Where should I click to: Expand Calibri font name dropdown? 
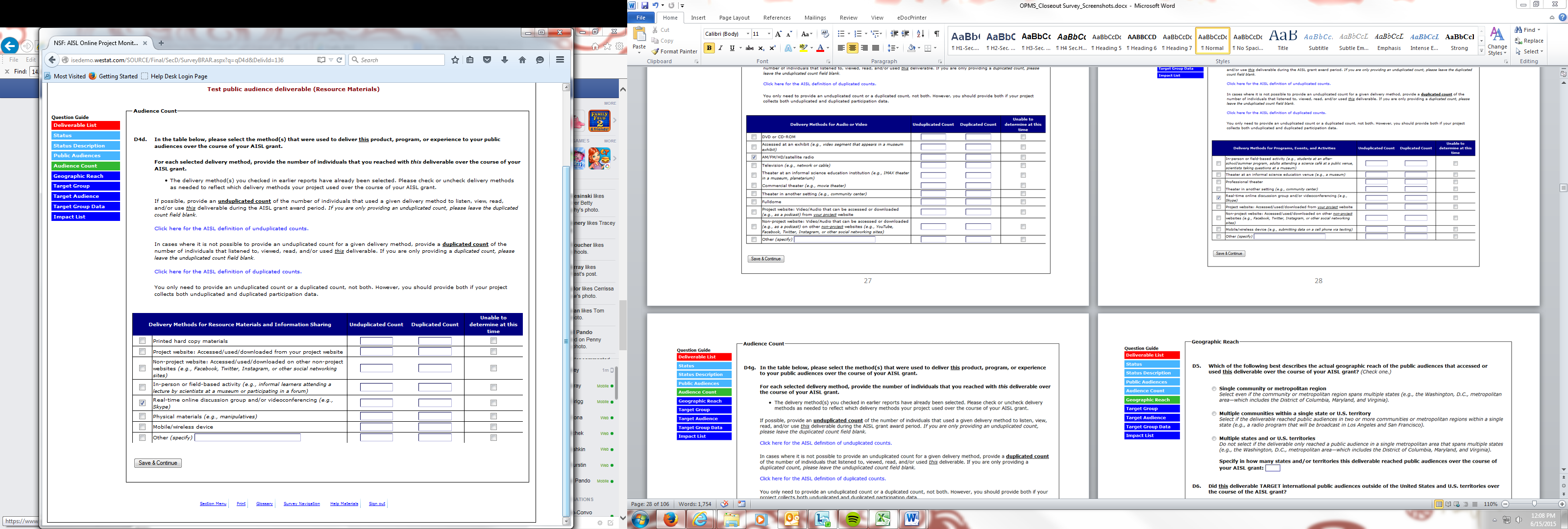click(747, 33)
